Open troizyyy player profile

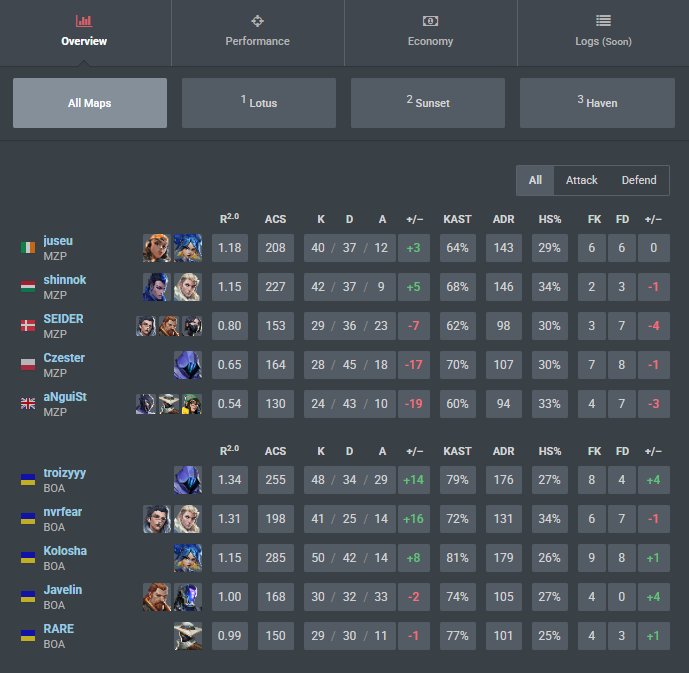(x=65, y=473)
